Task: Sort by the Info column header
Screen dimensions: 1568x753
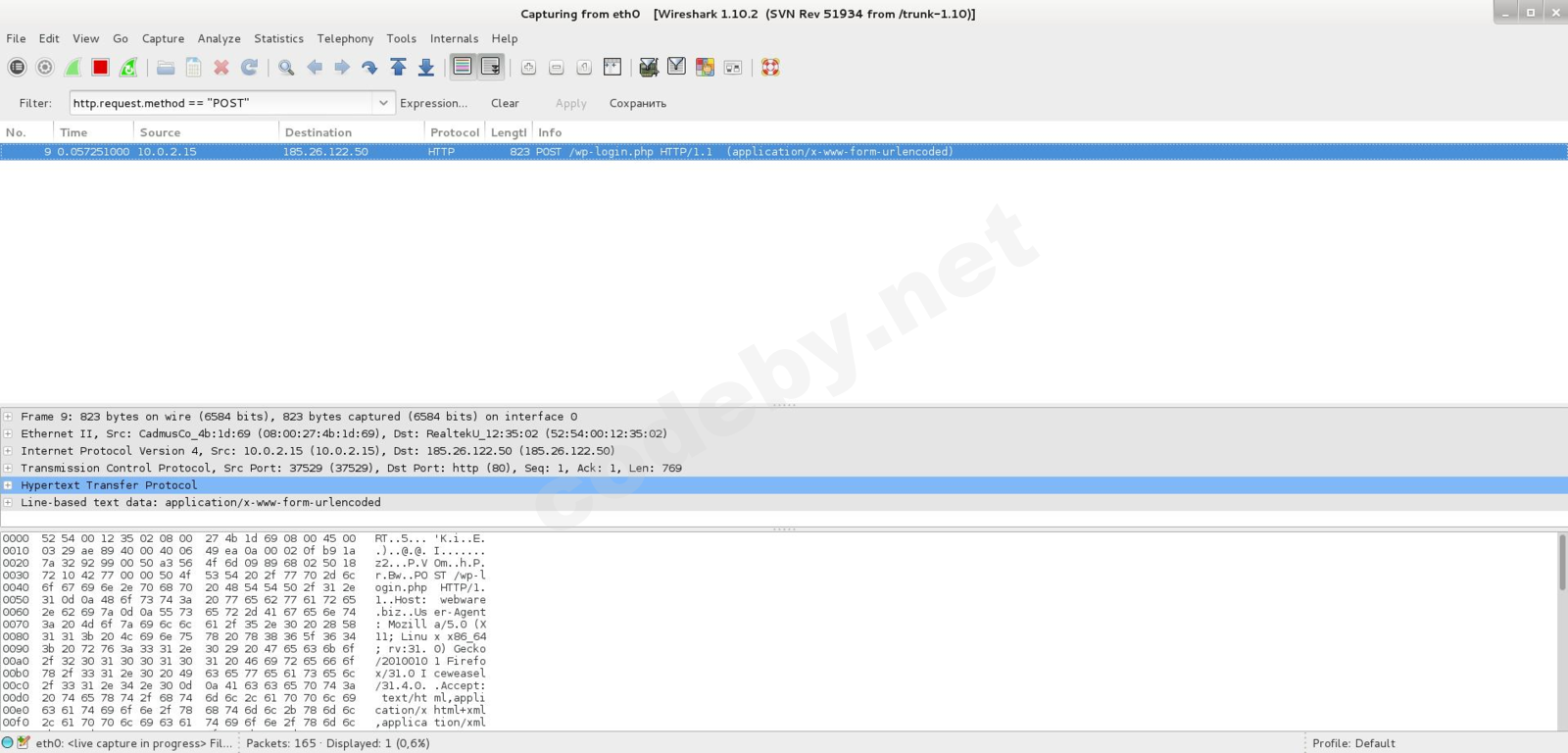Action: pyautogui.click(x=1049, y=132)
